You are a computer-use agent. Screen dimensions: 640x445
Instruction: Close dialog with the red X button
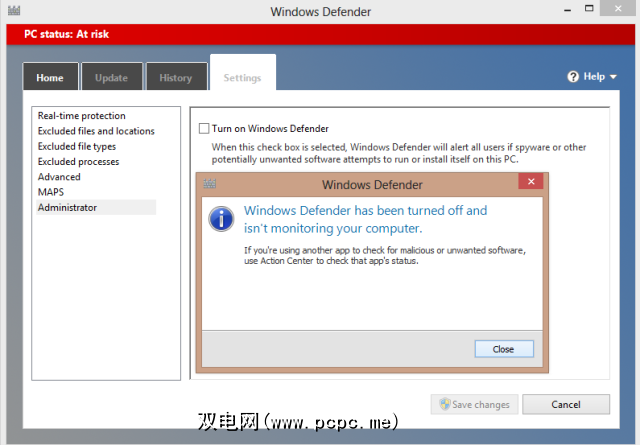coord(531,181)
